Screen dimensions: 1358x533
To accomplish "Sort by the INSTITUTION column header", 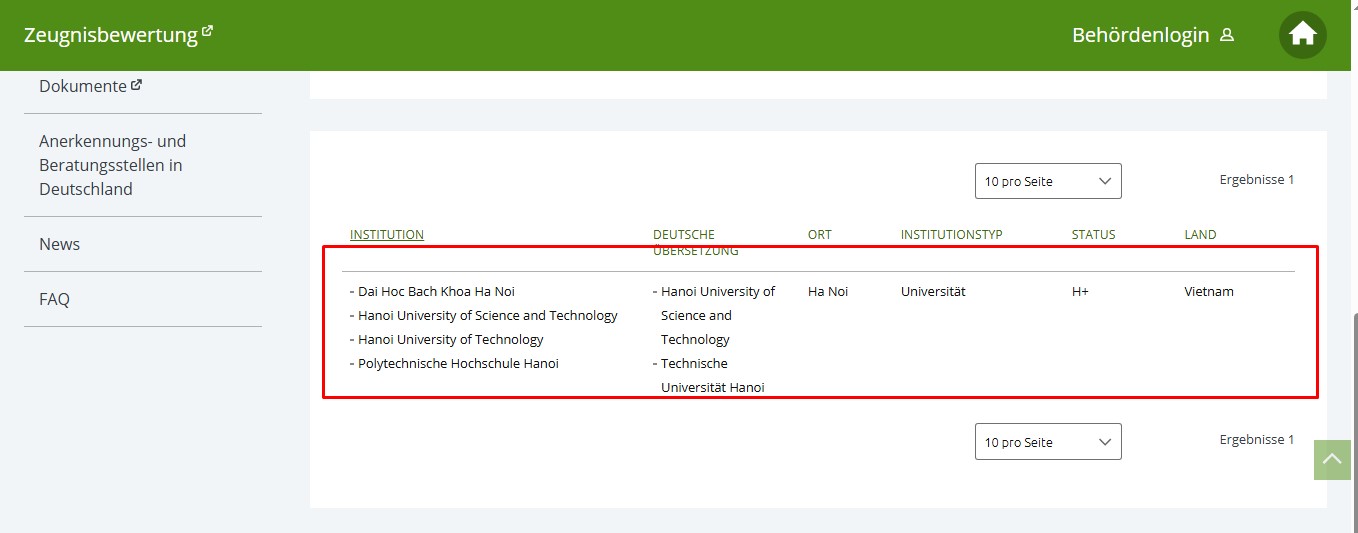I will pyautogui.click(x=387, y=235).
